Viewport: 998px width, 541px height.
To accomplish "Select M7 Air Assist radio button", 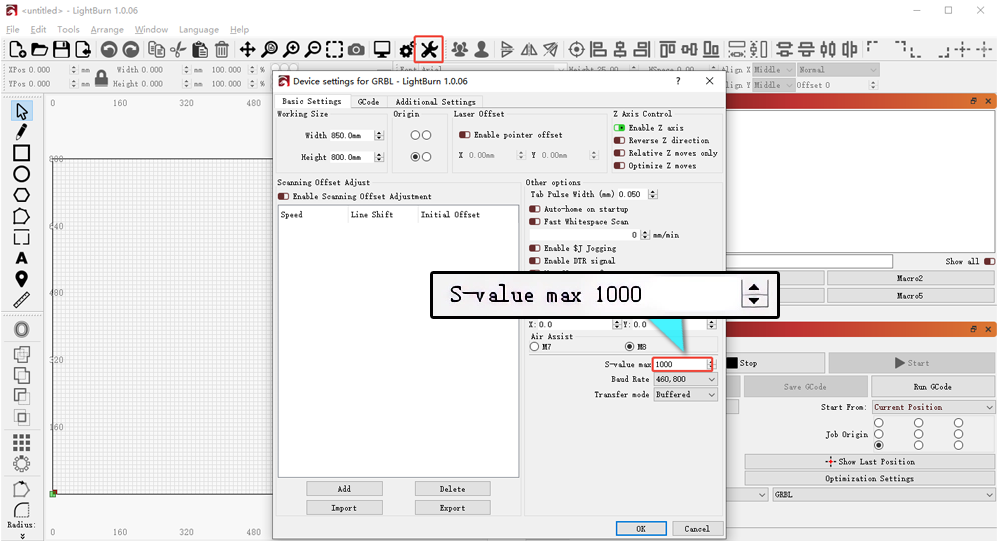I will [x=535, y=347].
